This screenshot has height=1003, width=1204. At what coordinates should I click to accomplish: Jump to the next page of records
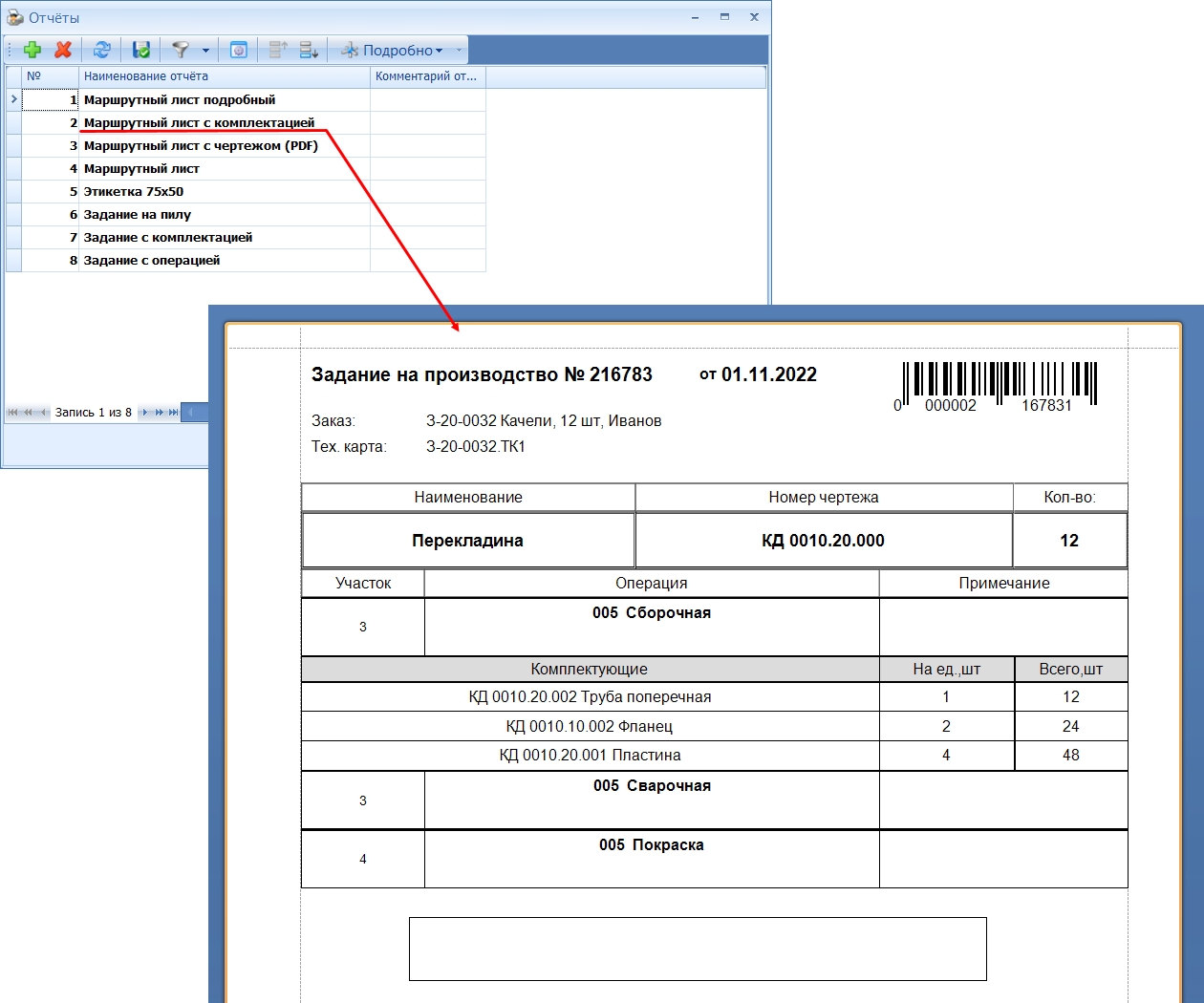(160, 413)
